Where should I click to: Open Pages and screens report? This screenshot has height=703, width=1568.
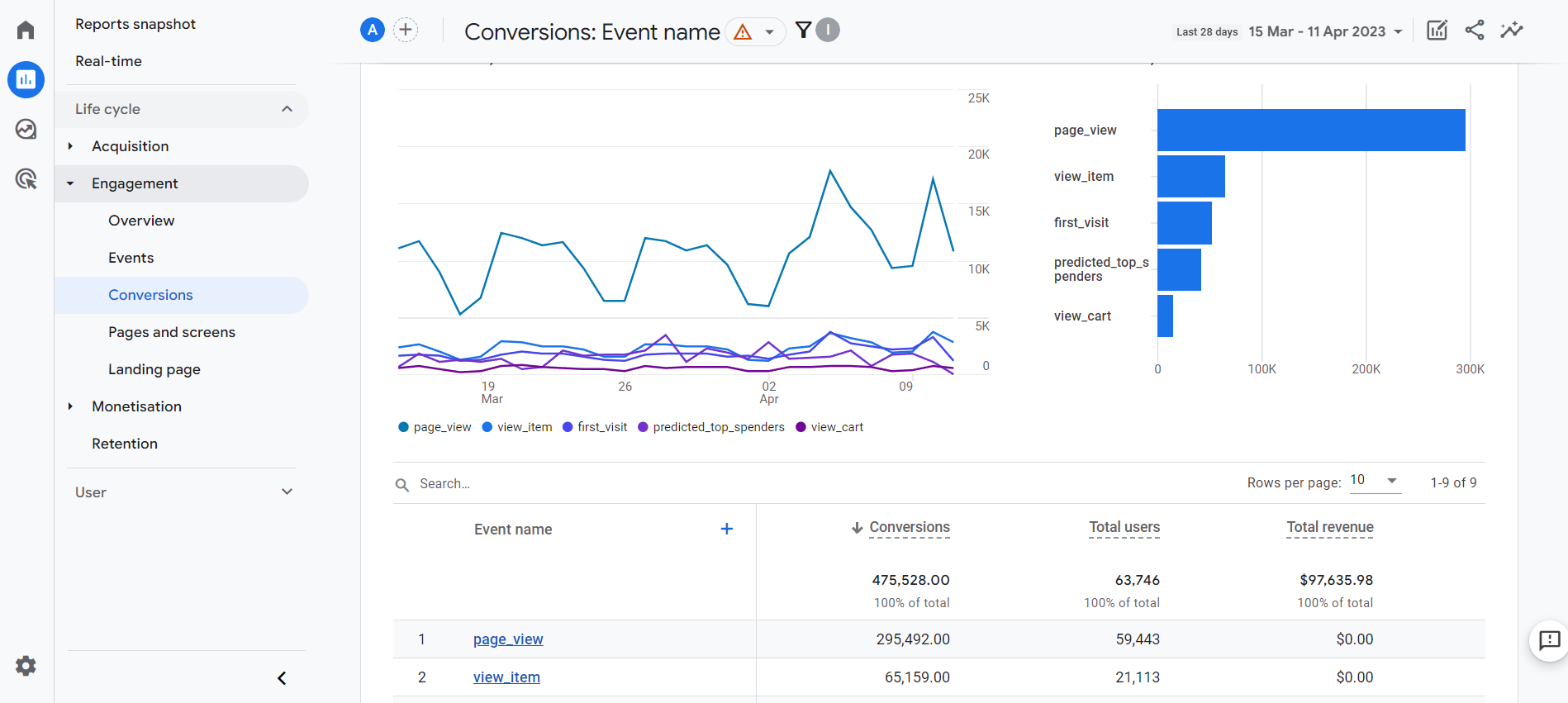click(x=172, y=332)
